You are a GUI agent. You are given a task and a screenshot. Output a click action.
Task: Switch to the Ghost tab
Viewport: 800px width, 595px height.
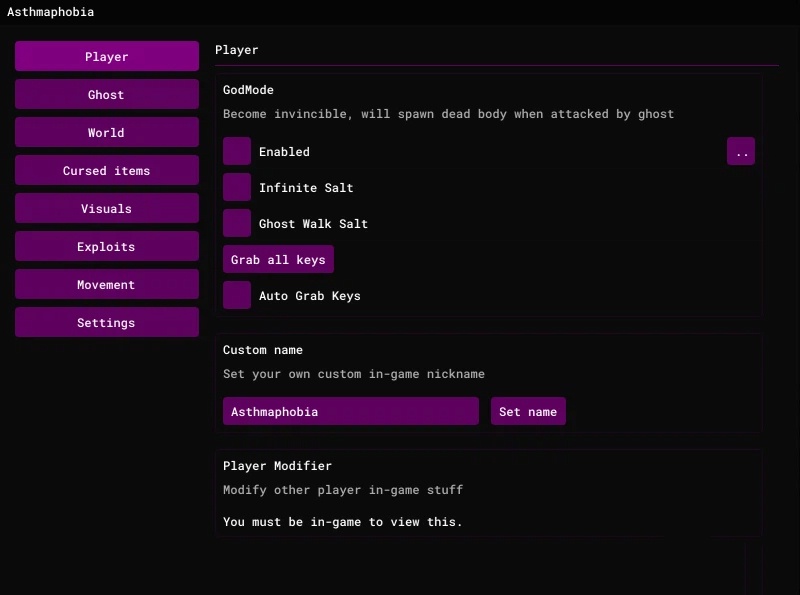click(x=106, y=94)
